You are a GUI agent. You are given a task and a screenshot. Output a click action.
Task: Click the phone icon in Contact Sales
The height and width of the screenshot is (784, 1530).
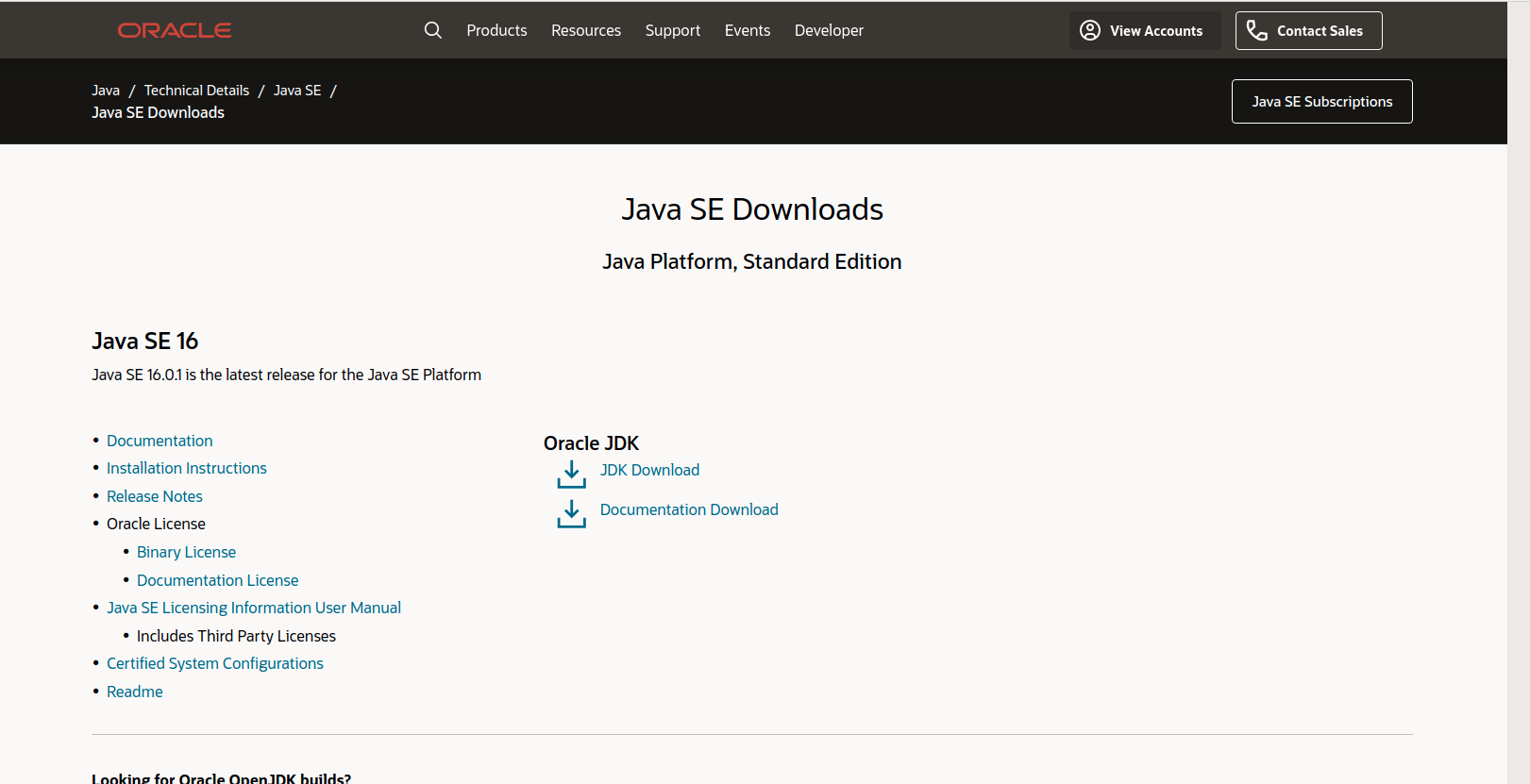1257,30
